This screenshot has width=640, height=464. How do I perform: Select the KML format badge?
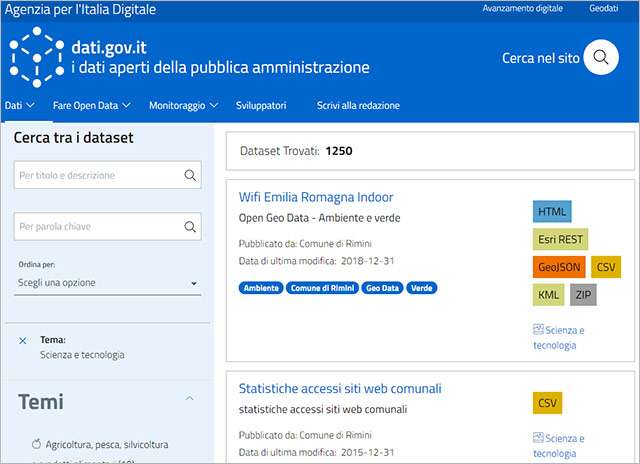[548, 295]
